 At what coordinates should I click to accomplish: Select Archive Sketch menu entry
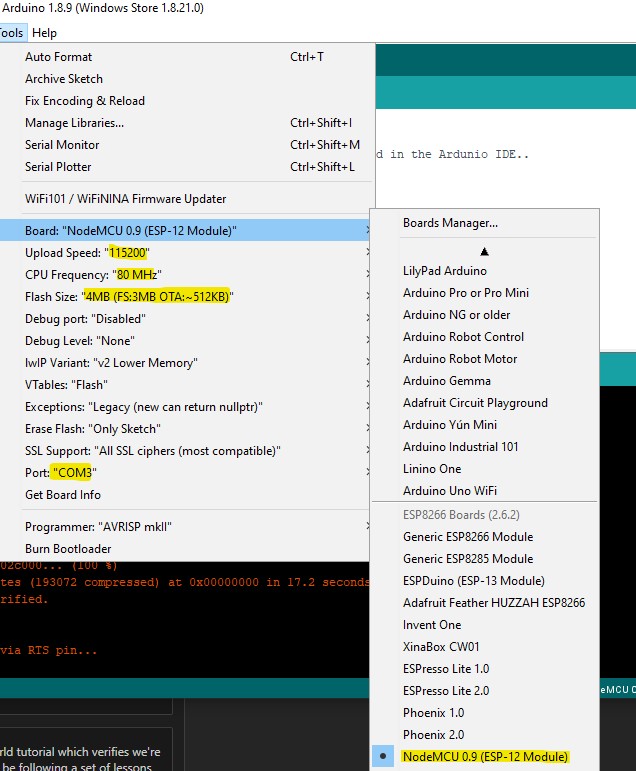point(186,79)
